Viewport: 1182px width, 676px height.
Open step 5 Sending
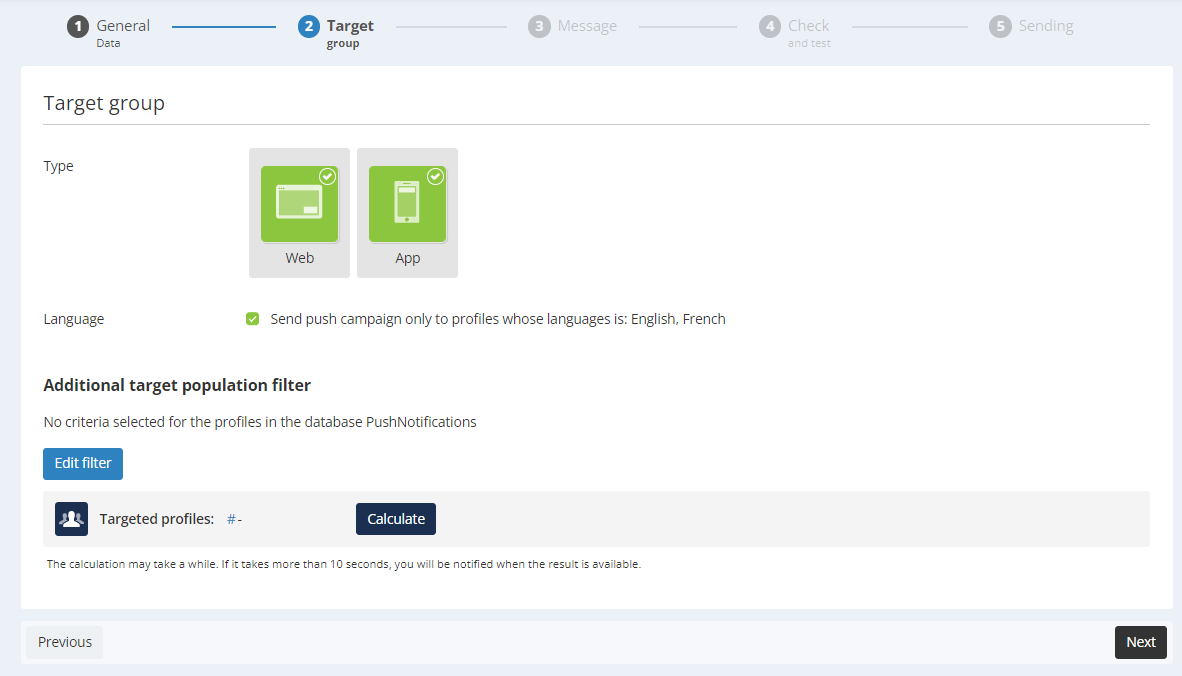1031,26
